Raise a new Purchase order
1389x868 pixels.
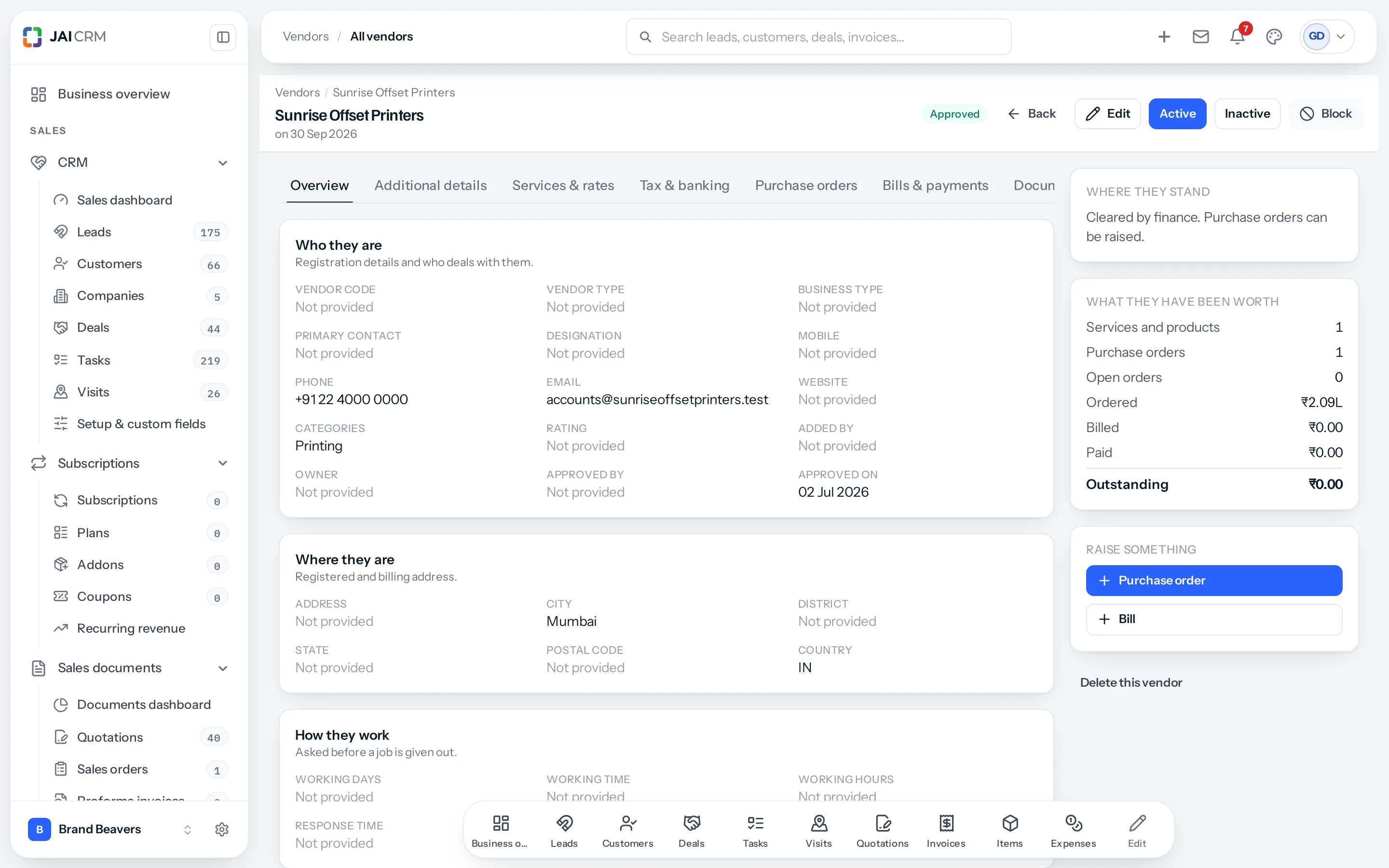pyautogui.click(x=1214, y=581)
